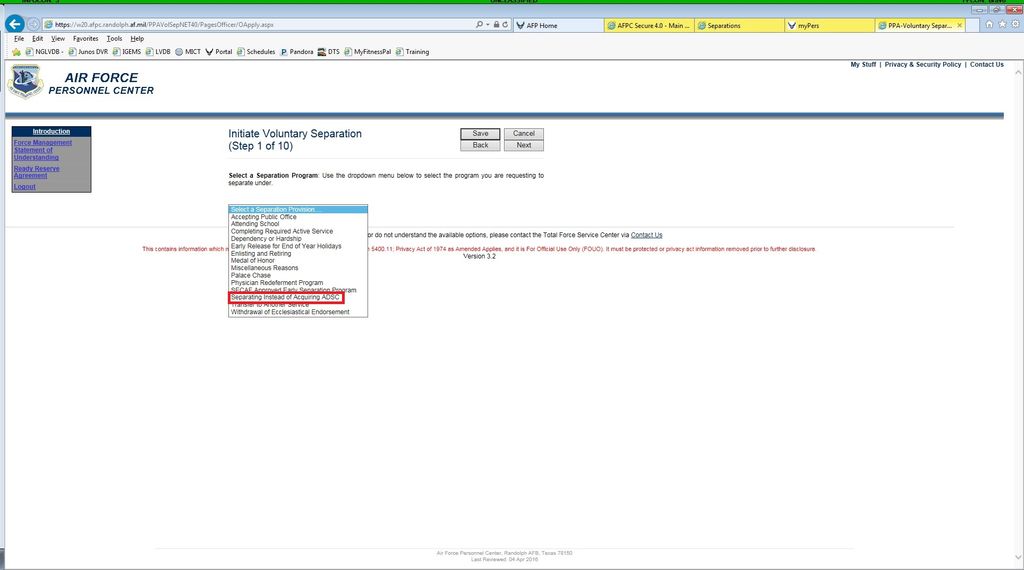Screen dimensions: 1024x570
Task: Open the DTS bookmark in favorites bar
Action: coord(328,52)
